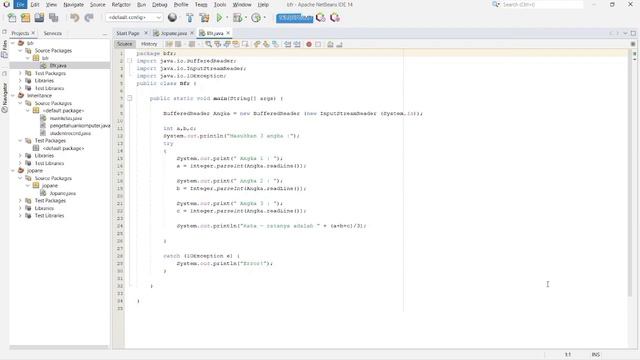
Task: Collapse the jopane project node
Action: pyautogui.click(x=13, y=171)
